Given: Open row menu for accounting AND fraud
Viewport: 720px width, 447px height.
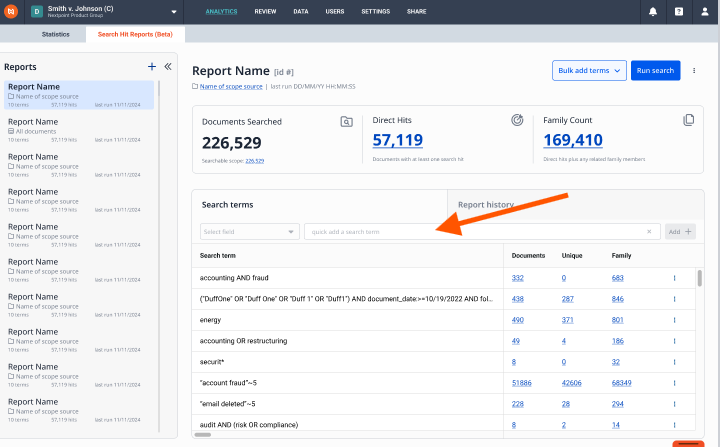Looking at the screenshot, I should click(x=674, y=278).
